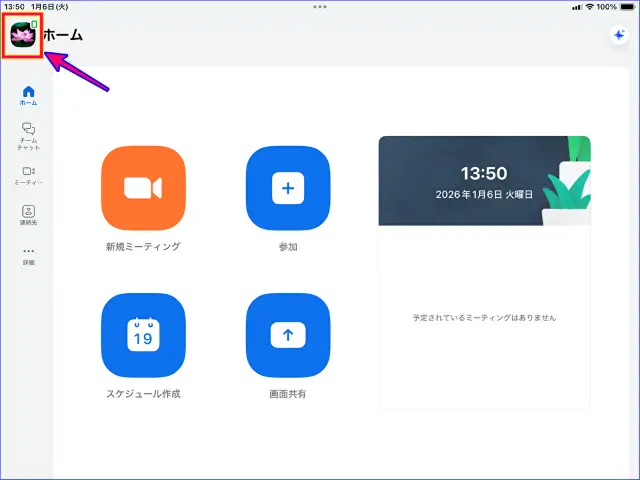This screenshot has width=640, height=480.
Task: Switch to the ミーティング sidebar tab
Action: coord(29,176)
